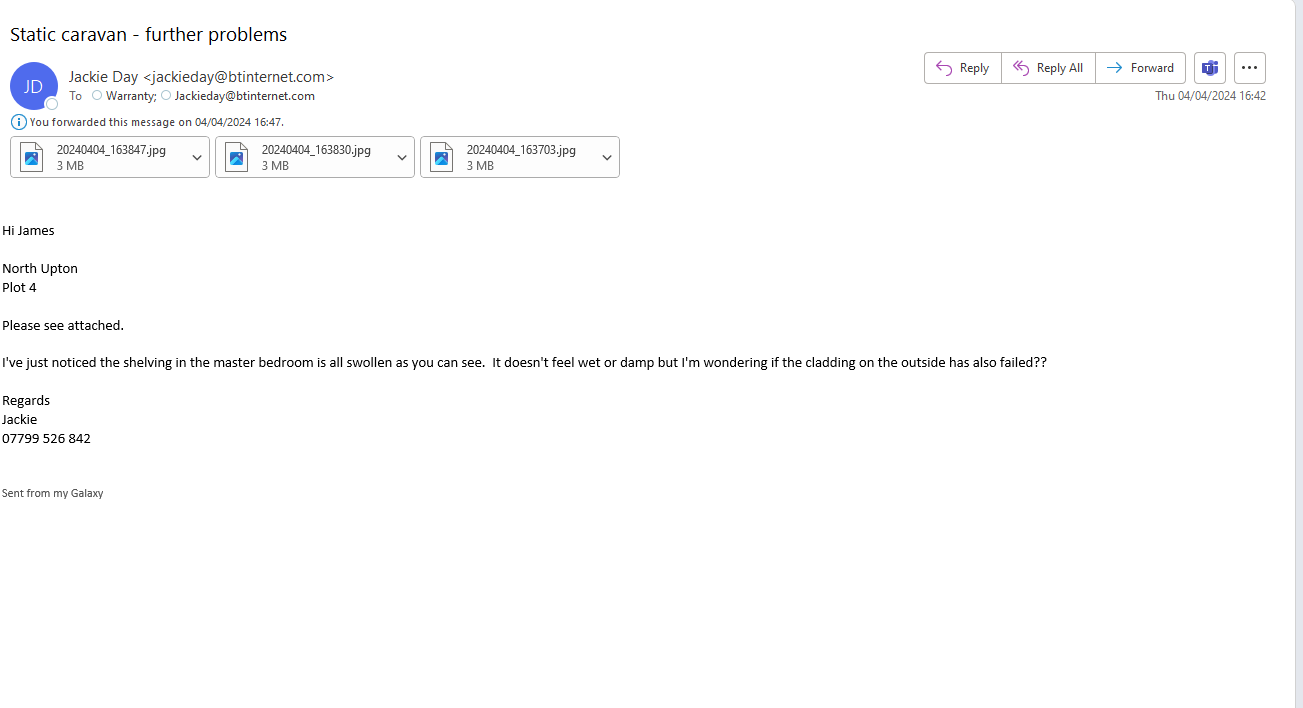Image resolution: width=1303 pixels, height=708 pixels.
Task: Click the Jackieday@btinternet.com recipient presence circle
Action: (166, 96)
